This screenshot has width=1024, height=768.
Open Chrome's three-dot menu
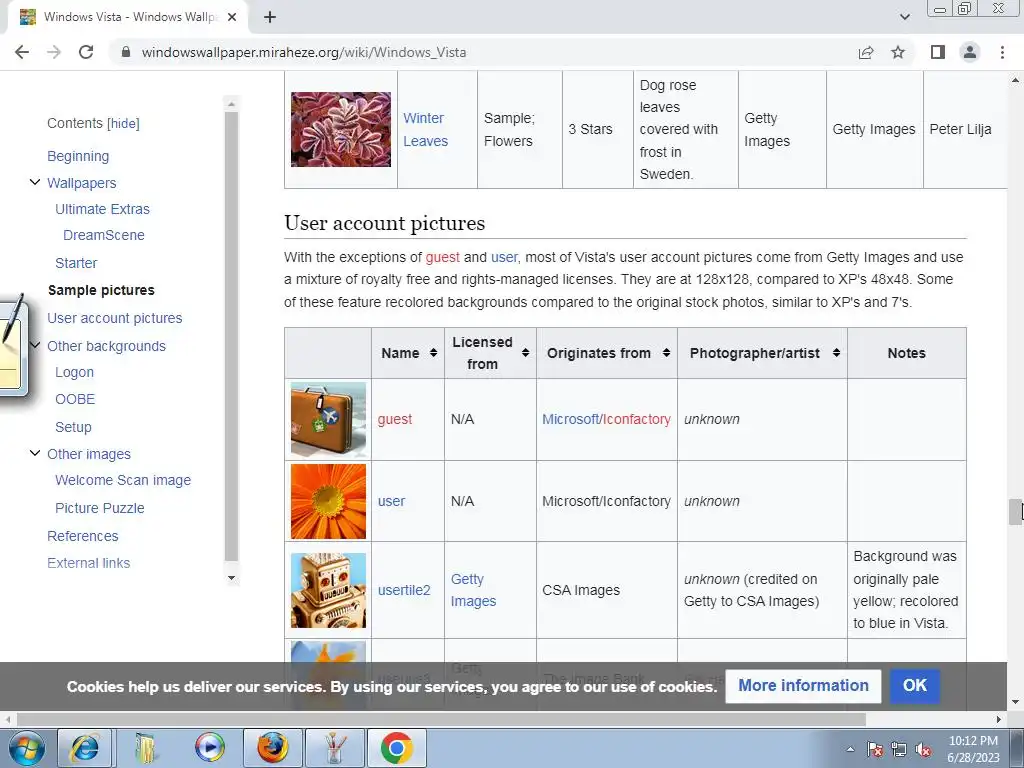1002,52
